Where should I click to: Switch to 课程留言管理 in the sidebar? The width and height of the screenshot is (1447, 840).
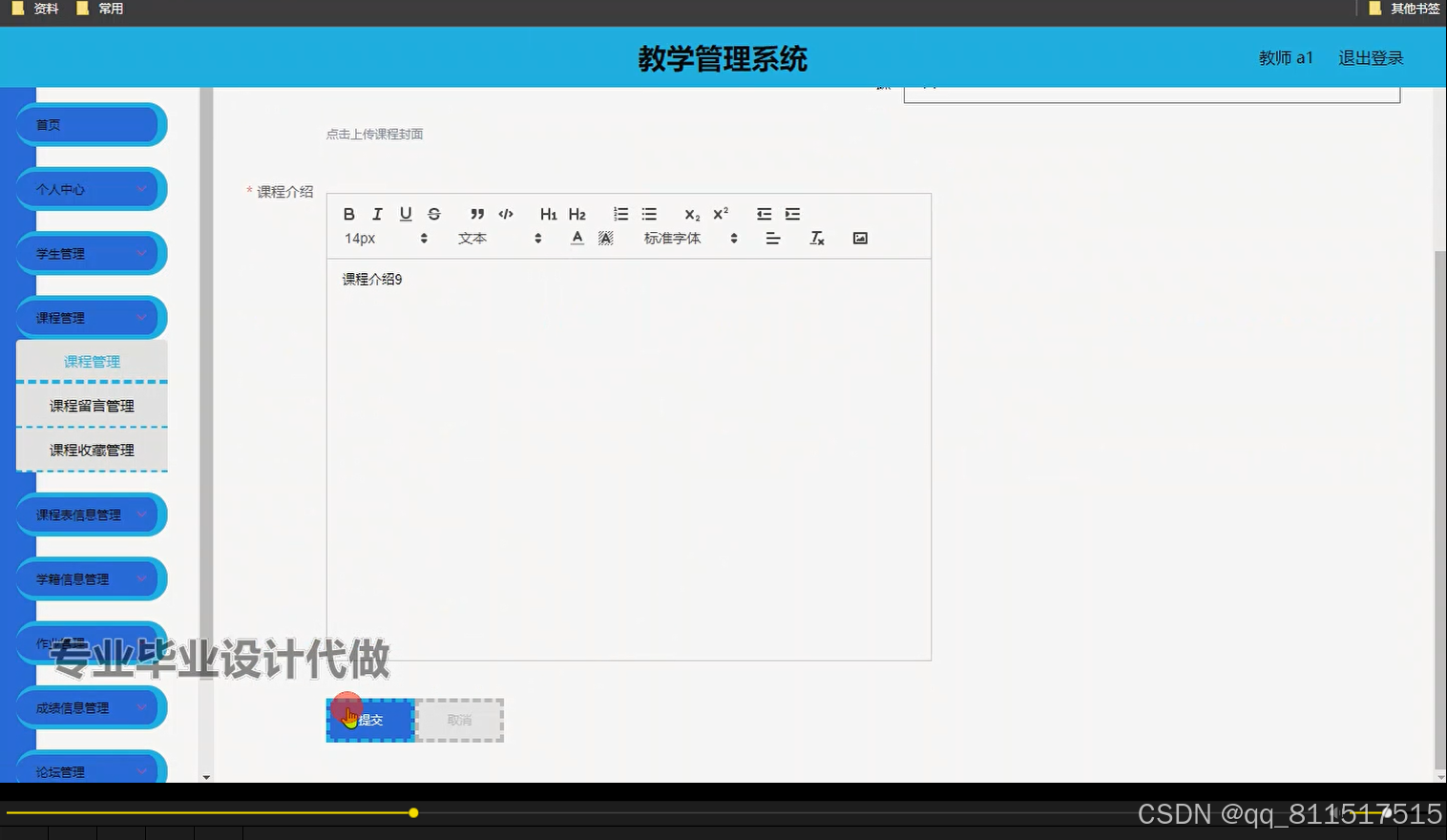(92, 405)
